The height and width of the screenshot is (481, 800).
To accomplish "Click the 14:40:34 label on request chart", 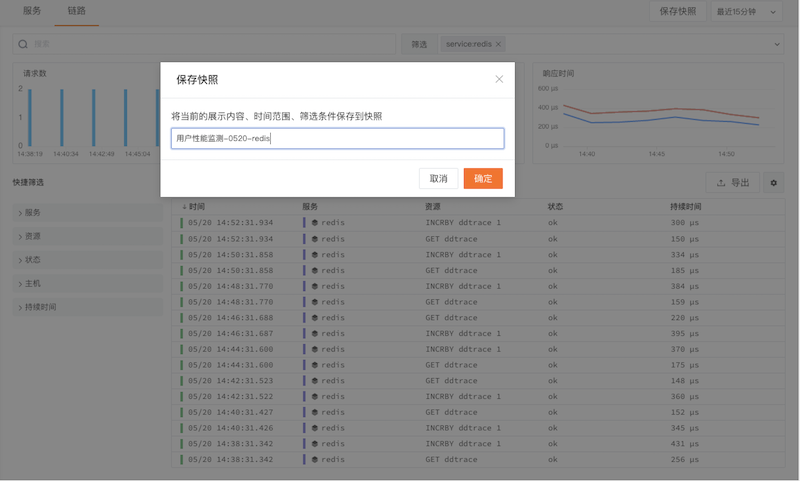I will (x=66, y=154).
